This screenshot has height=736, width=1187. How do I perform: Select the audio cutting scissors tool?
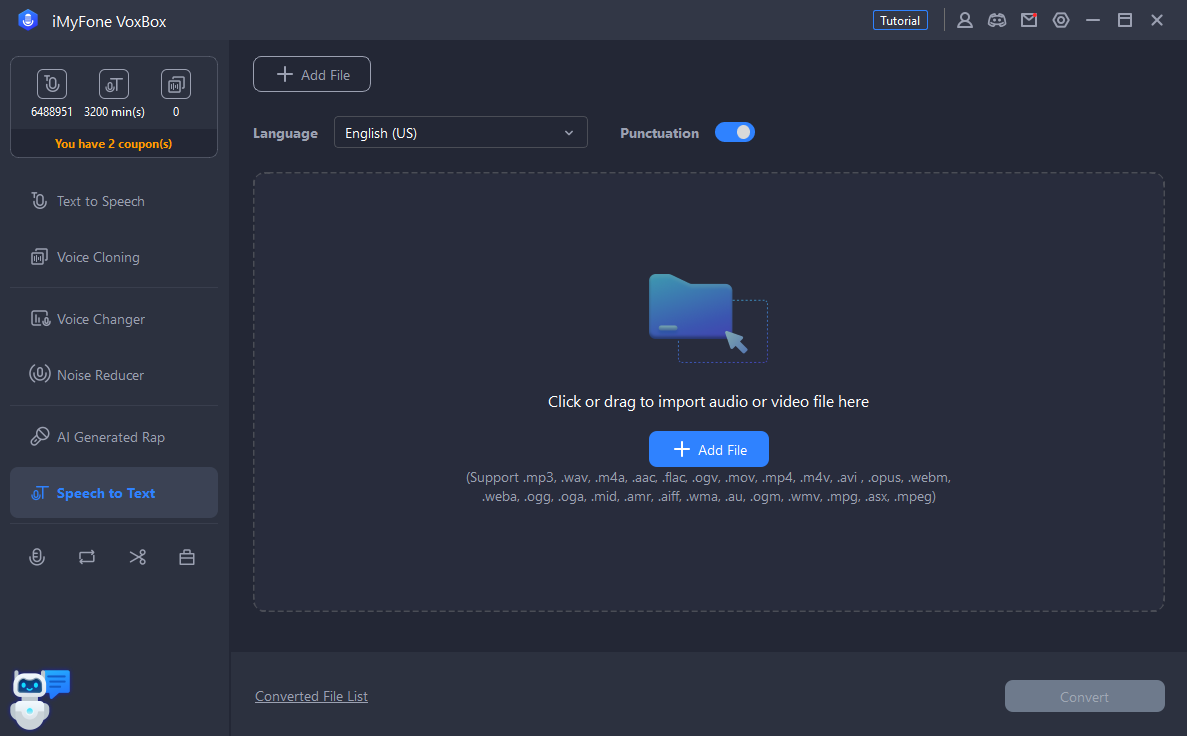point(137,557)
